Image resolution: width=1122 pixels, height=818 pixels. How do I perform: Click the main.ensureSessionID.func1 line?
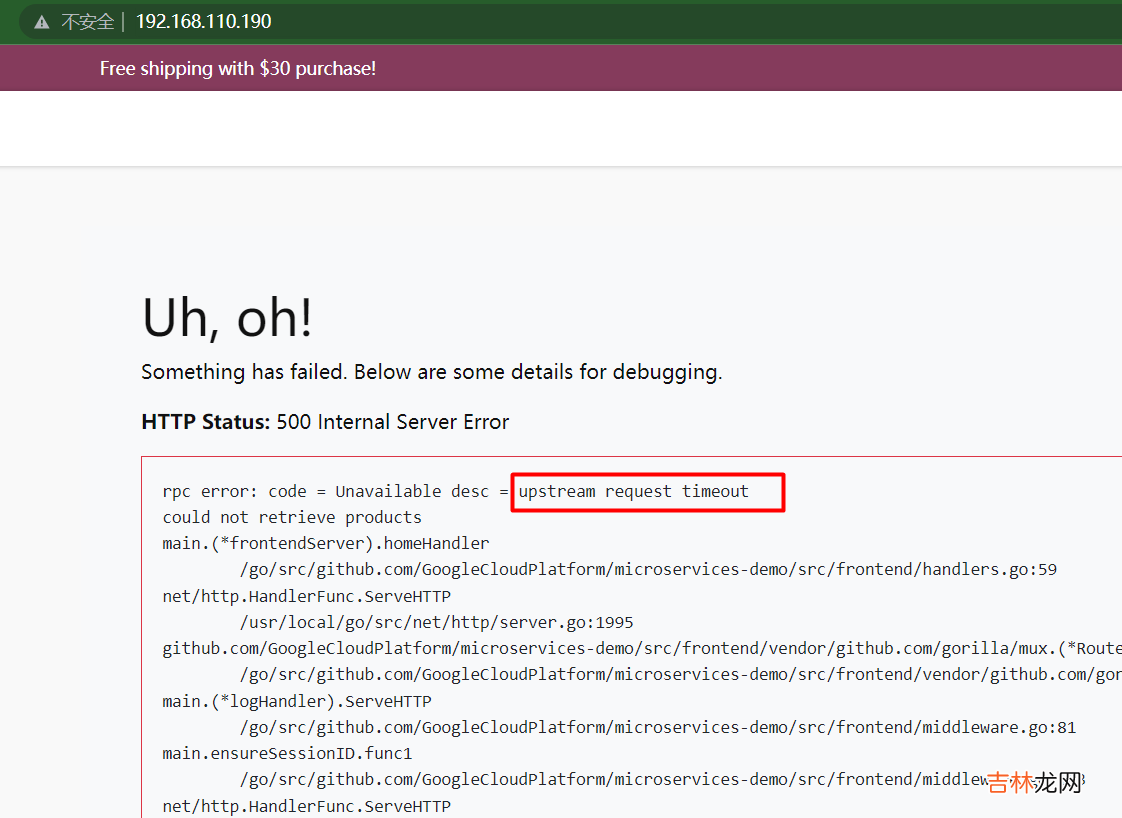(x=287, y=753)
